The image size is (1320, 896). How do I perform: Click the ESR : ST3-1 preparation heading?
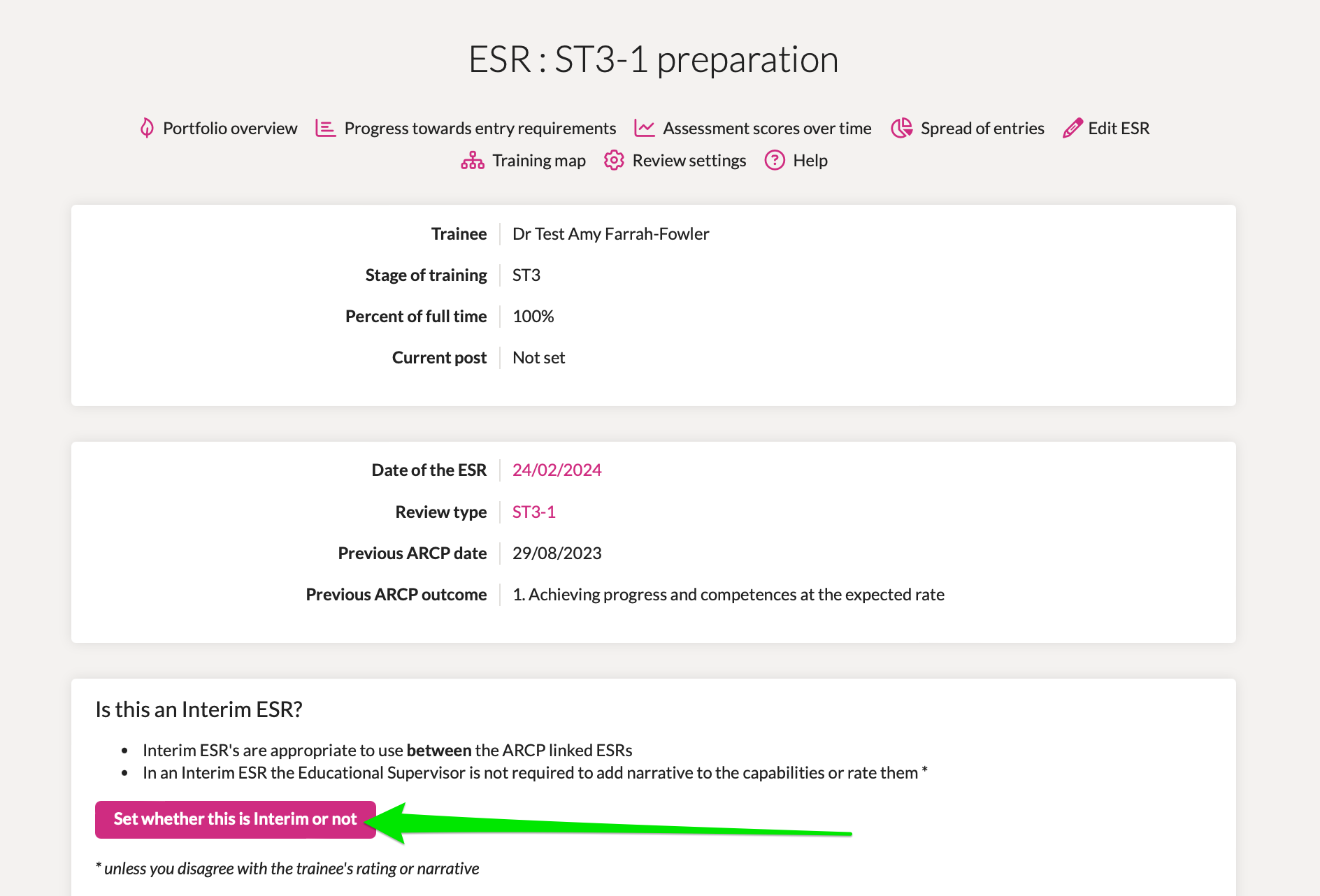point(653,59)
